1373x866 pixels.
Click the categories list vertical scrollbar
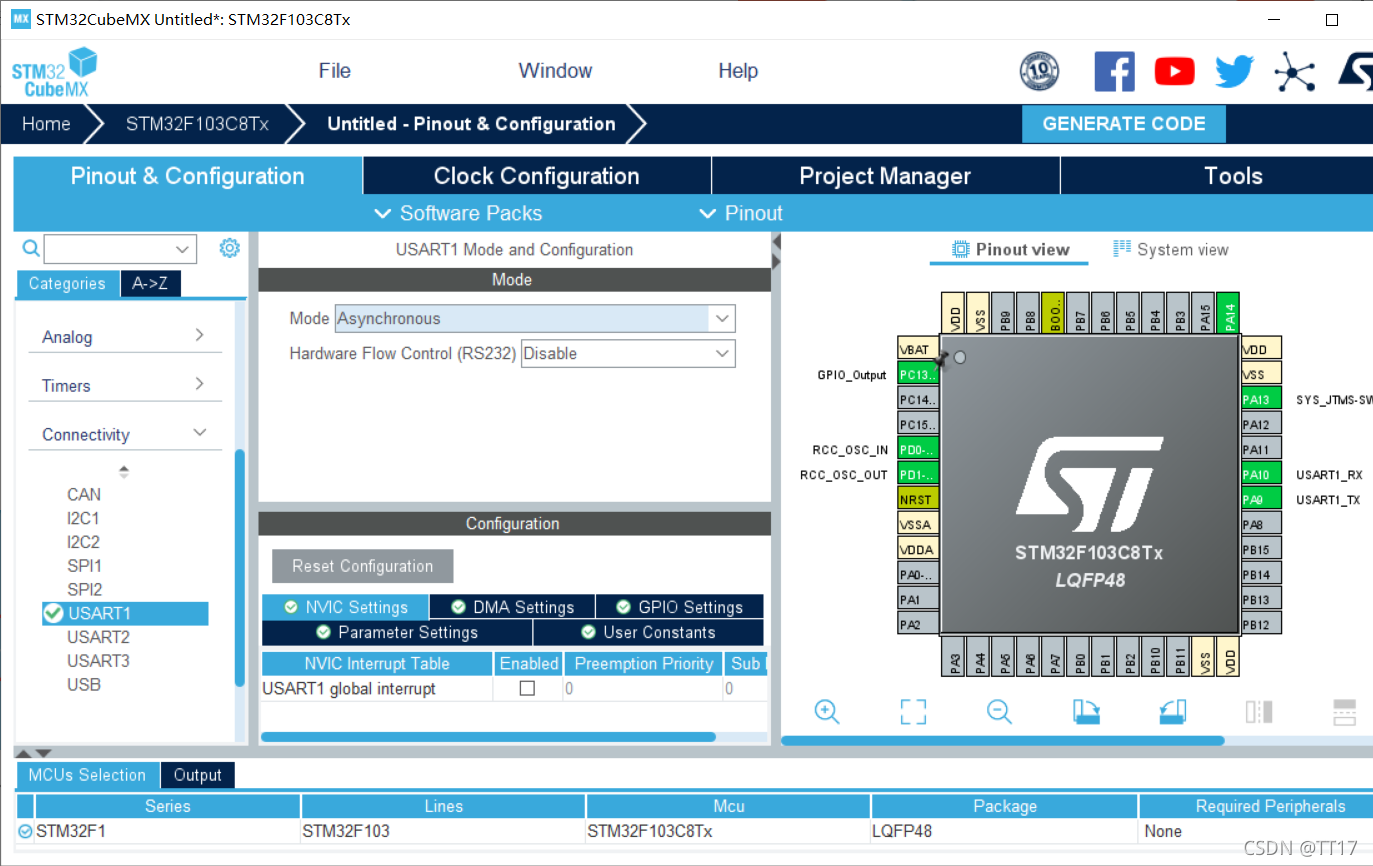click(239, 568)
